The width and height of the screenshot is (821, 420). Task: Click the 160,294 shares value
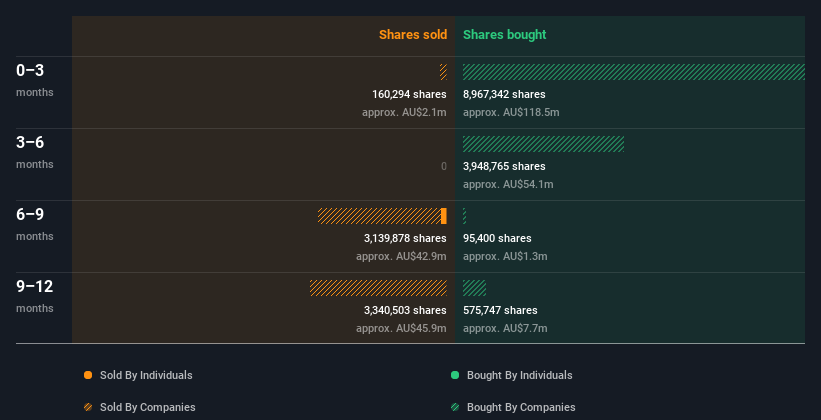tap(409, 94)
